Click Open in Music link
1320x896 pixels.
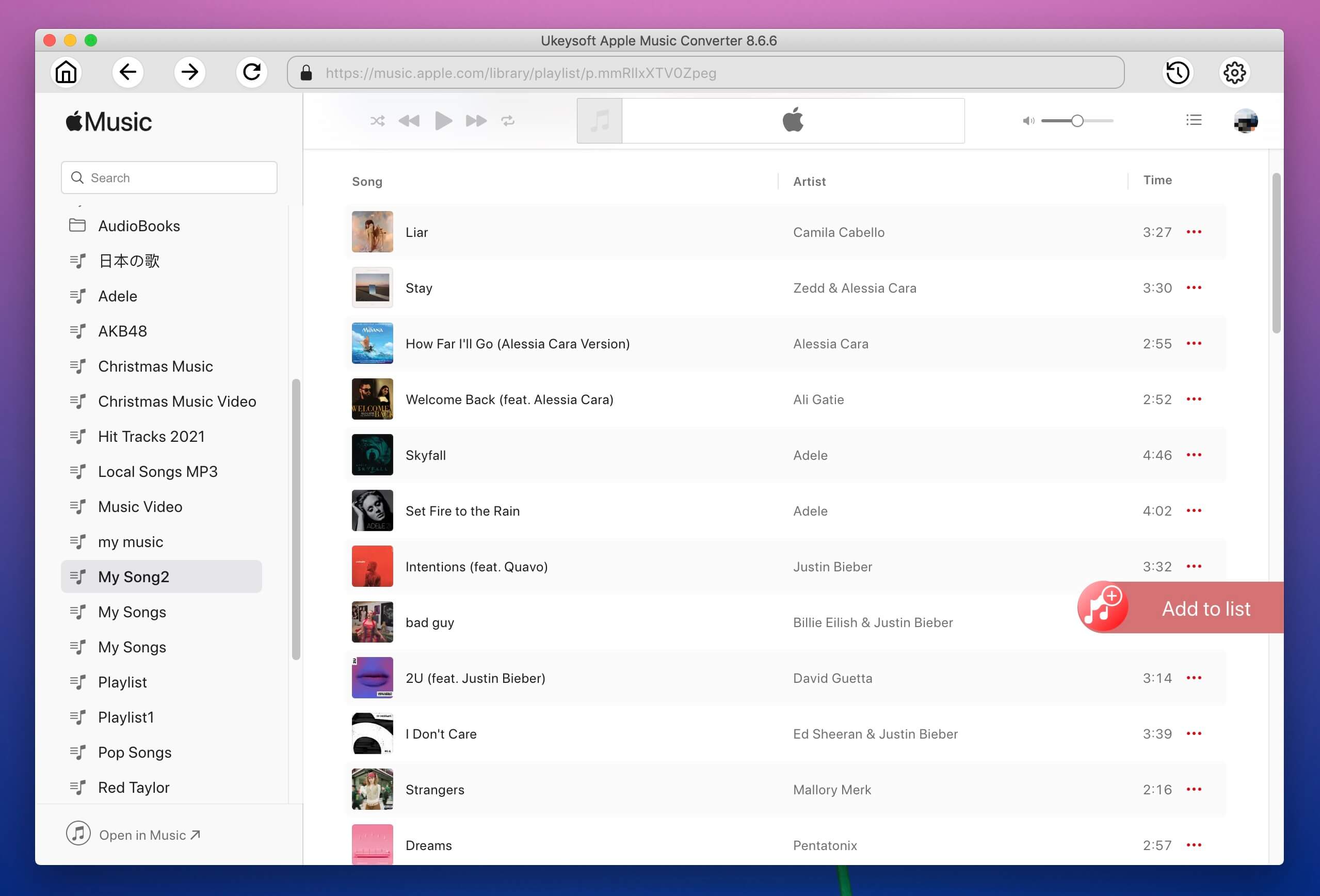pyautogui.click(x=149, y=833)
